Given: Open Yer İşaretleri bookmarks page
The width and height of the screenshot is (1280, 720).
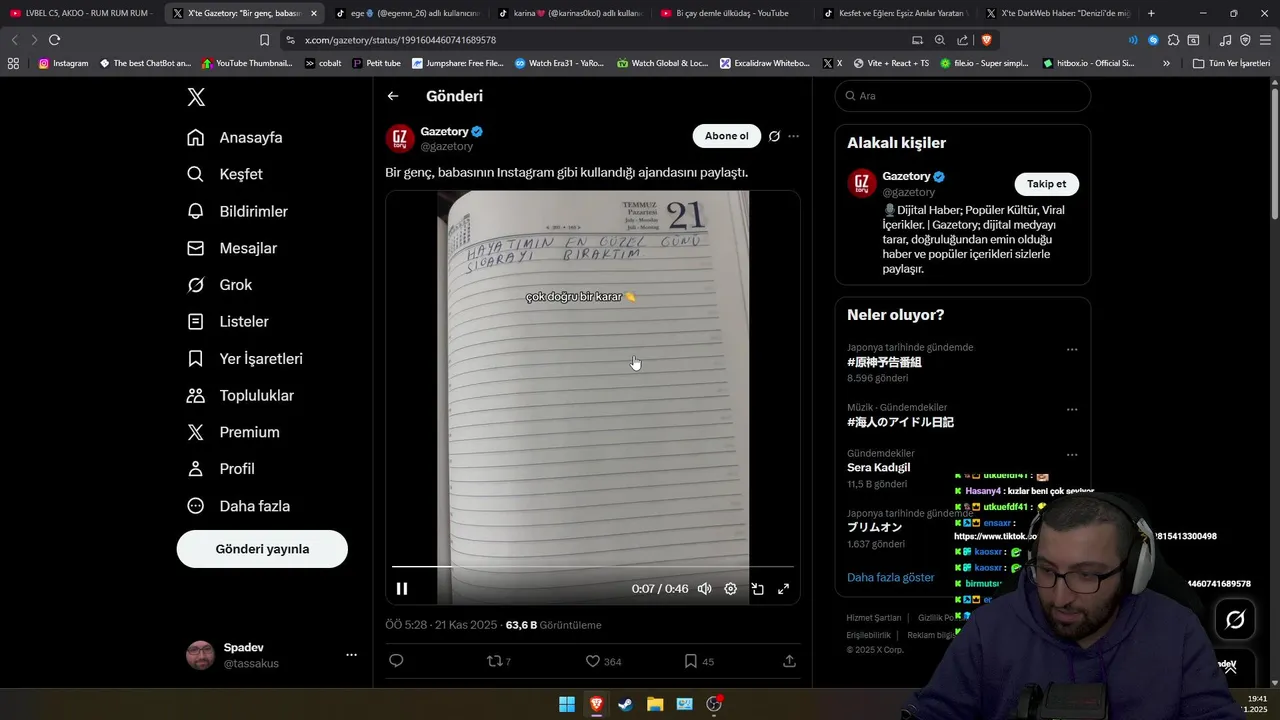Looking at the screenshot, I should tap(245, 358).
